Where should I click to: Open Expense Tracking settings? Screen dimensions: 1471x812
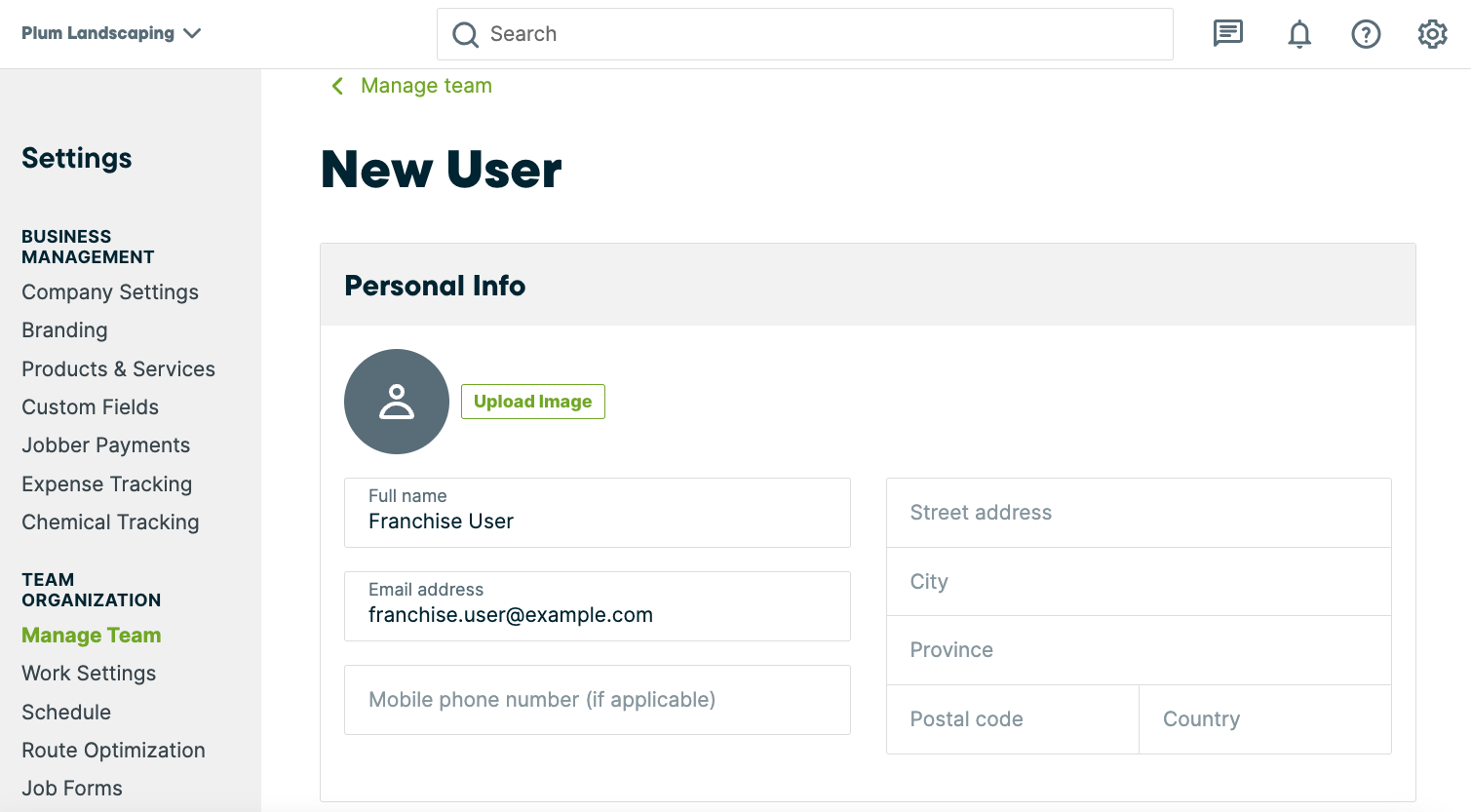[x=106, y=484]
